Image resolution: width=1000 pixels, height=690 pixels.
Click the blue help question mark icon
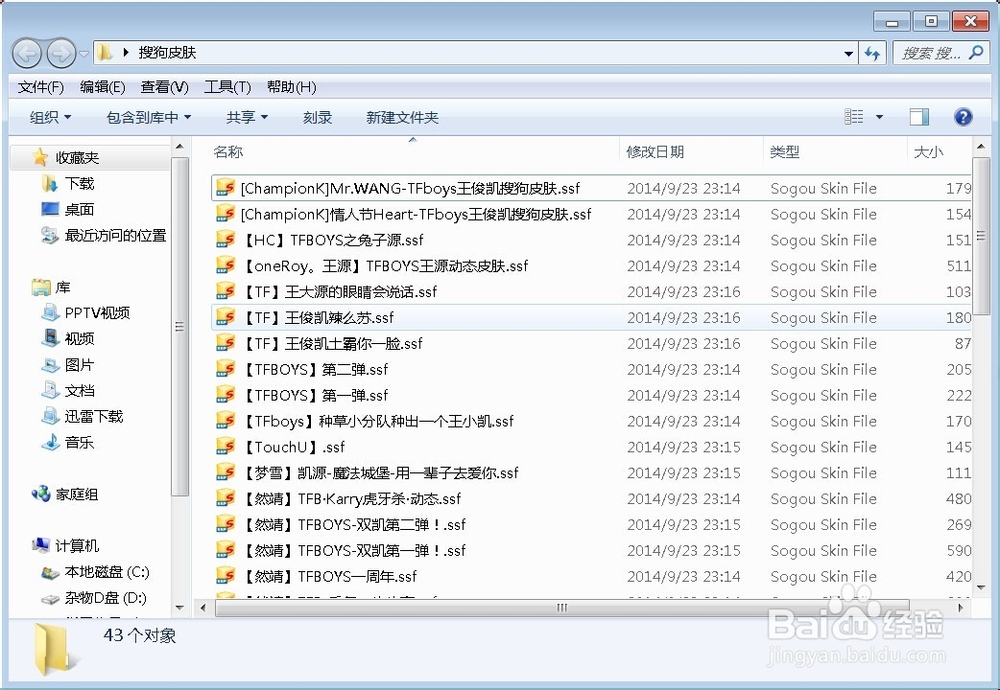click(963, 117)
